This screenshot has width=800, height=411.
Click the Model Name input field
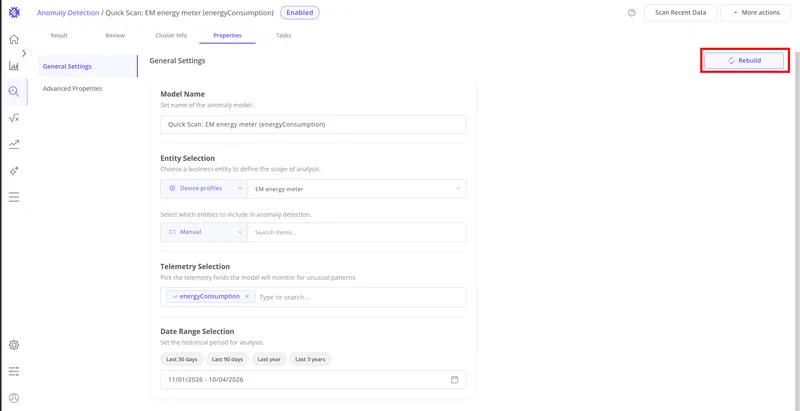tap(313, 124)
